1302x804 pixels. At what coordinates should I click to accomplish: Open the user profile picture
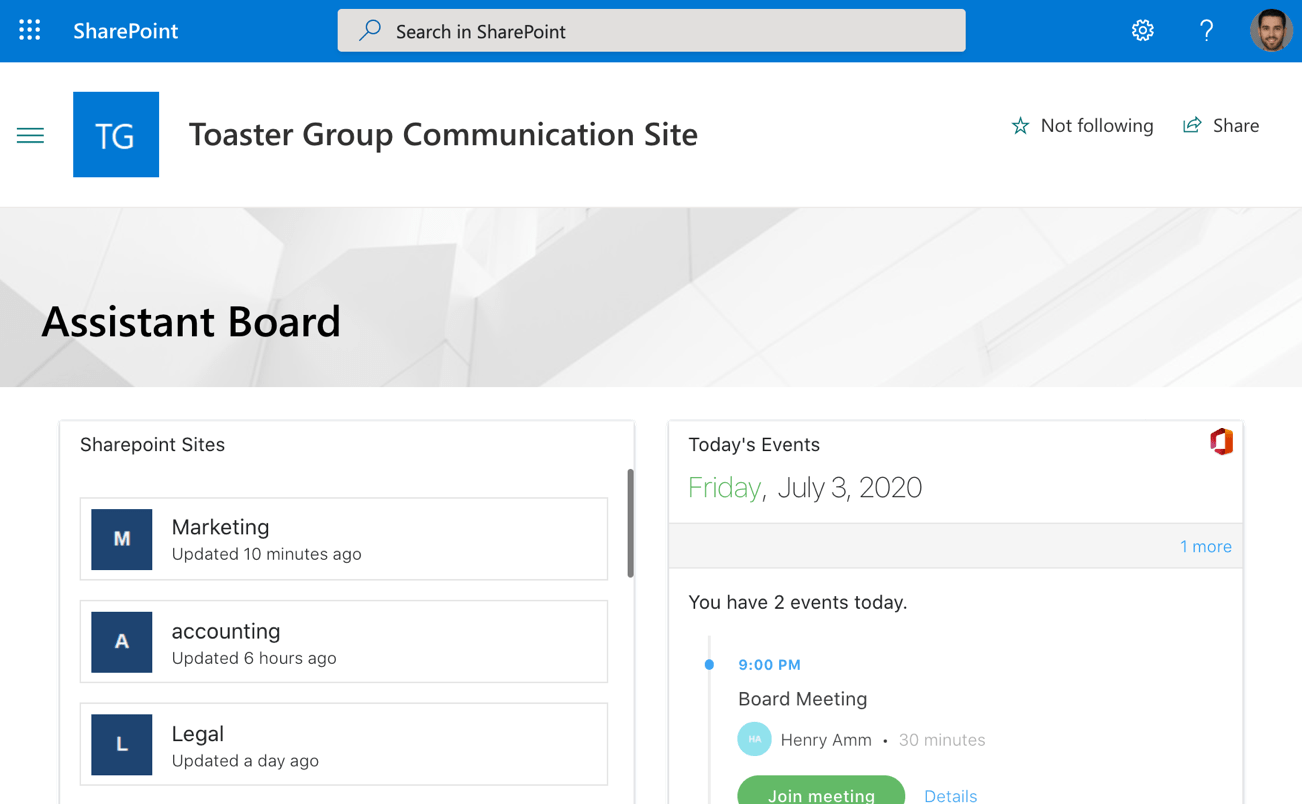coord(1270,30)
